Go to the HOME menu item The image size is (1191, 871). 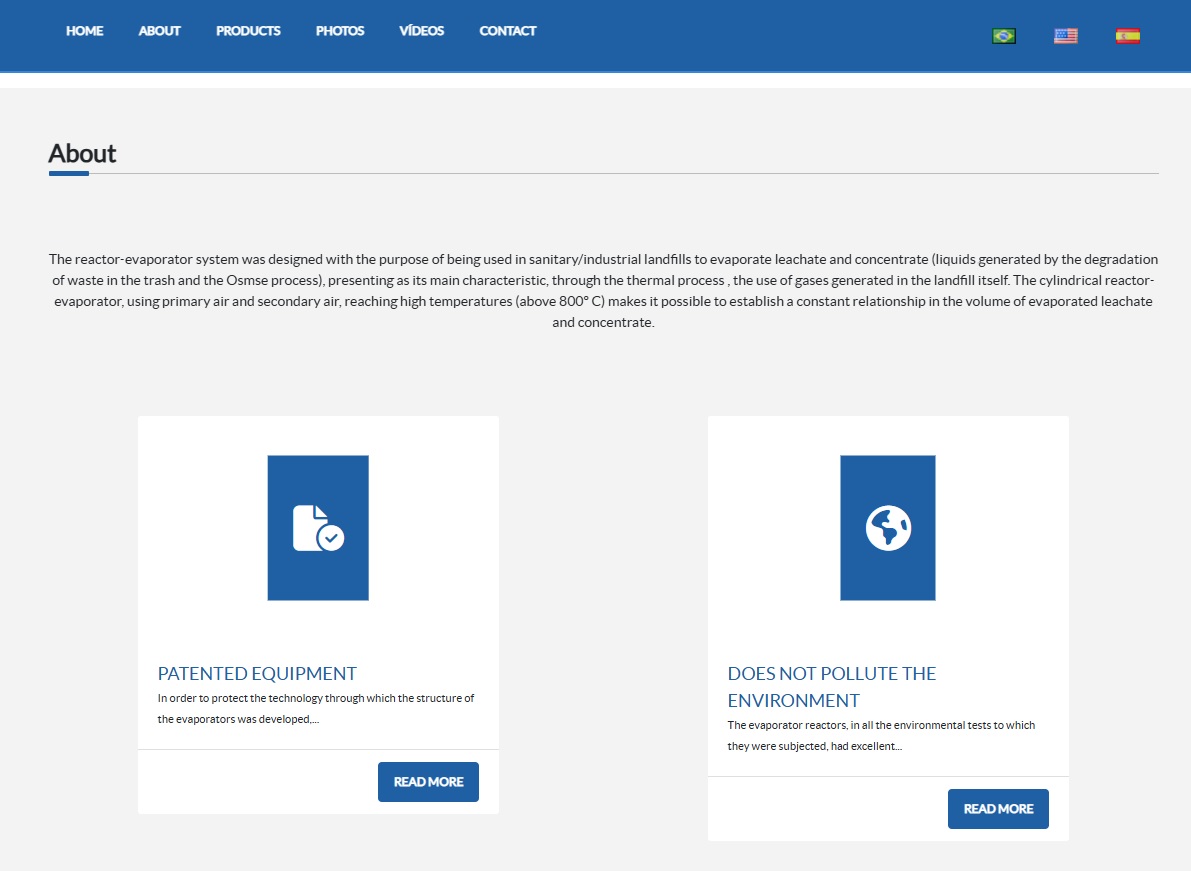(85, 31)
